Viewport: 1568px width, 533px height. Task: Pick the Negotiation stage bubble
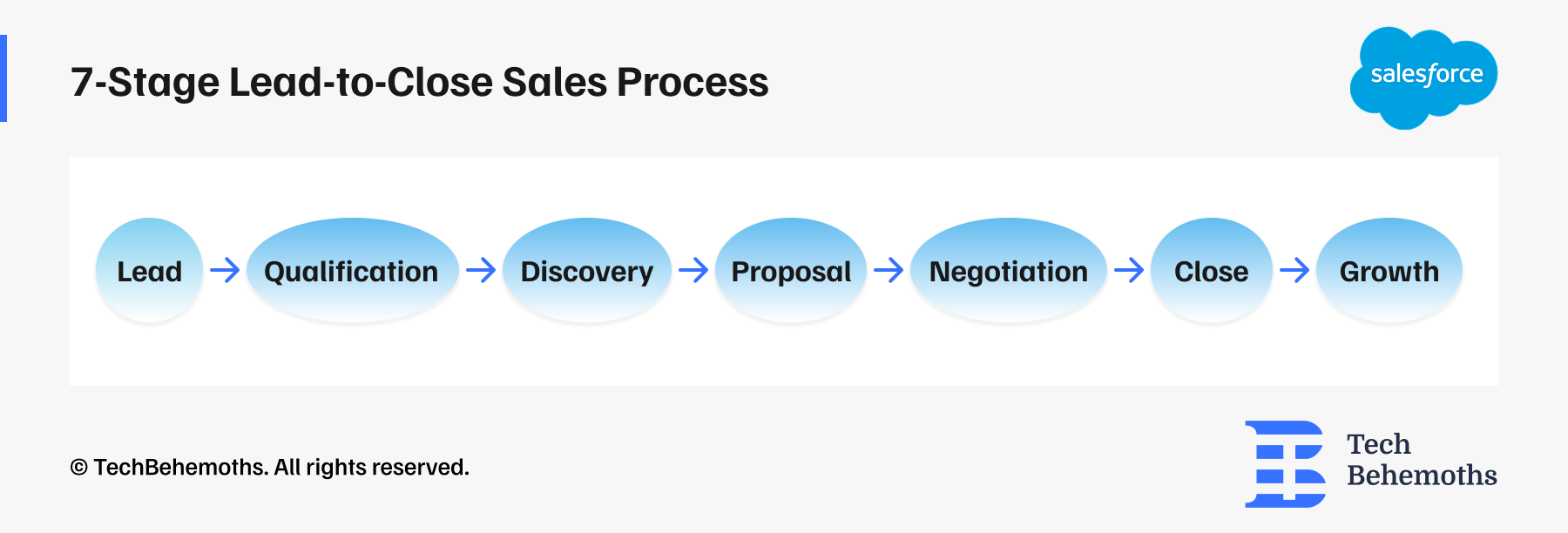pyautogui.click(x=1009, y=271)
